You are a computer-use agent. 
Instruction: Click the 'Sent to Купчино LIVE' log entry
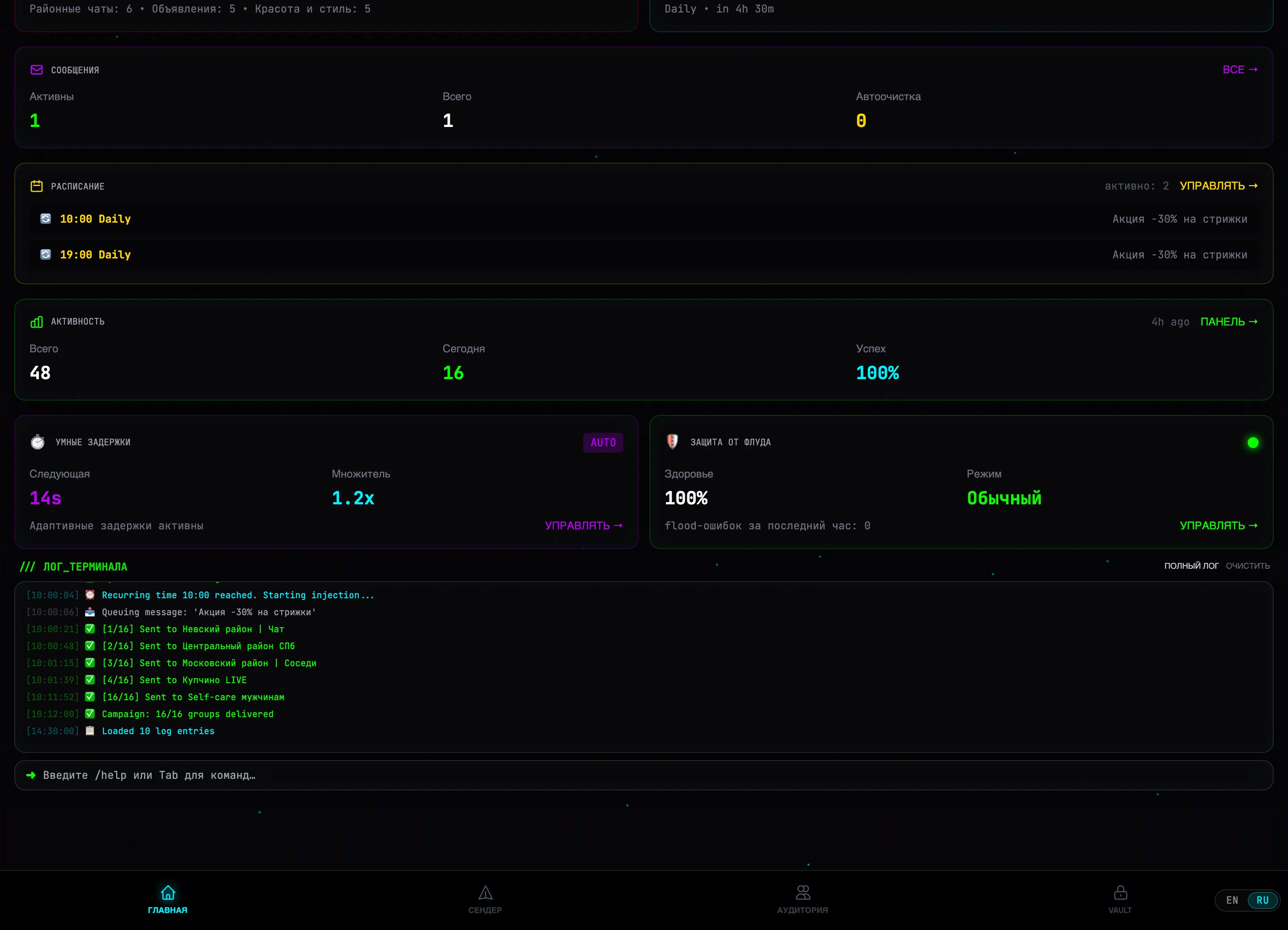click(174, 680)
